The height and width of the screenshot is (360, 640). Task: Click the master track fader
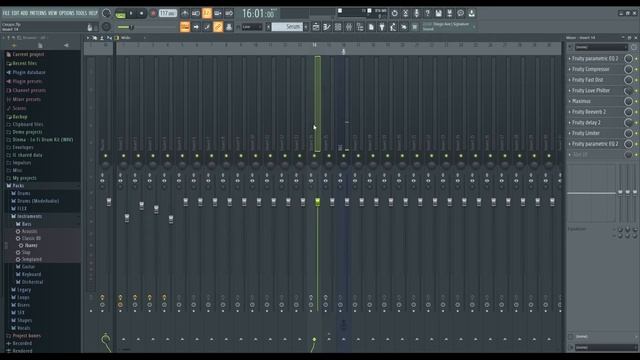(109, 202)
